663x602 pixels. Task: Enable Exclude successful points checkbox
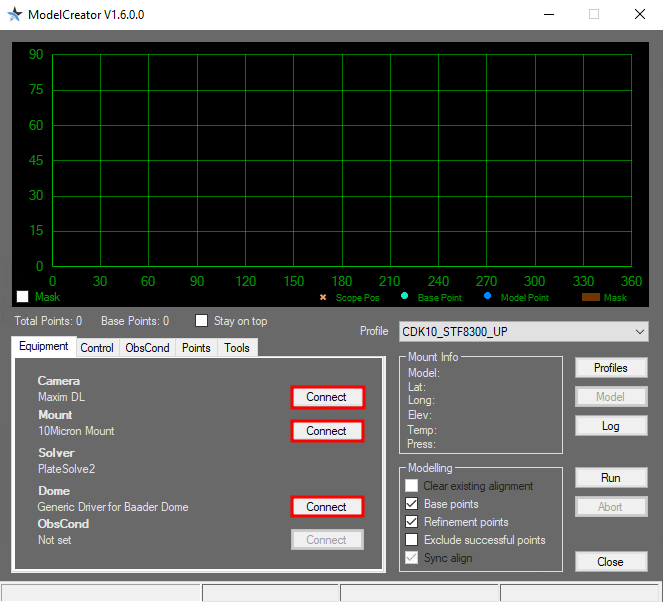[412, 540]
